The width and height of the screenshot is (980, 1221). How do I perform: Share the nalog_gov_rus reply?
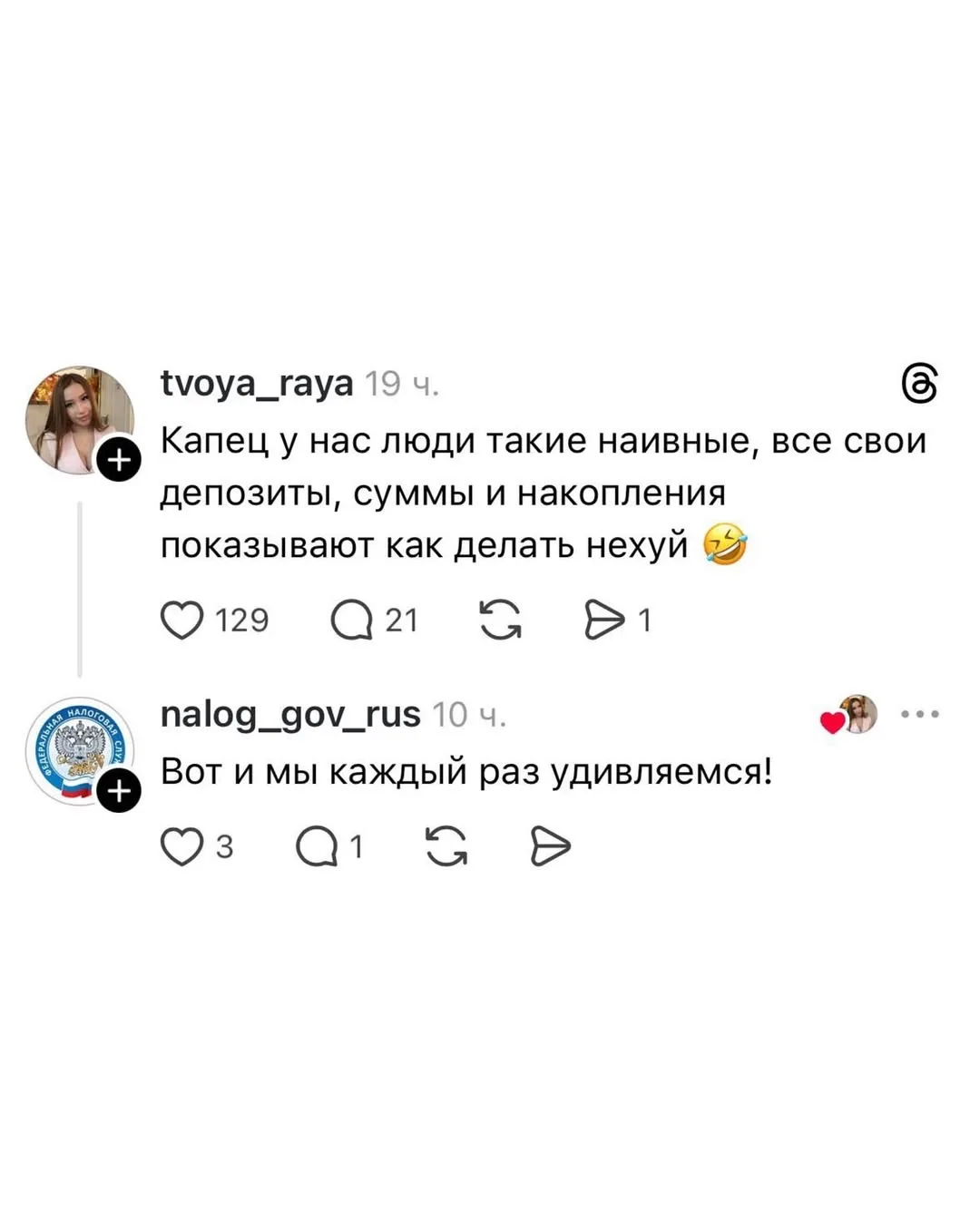[x=550, y=847]
